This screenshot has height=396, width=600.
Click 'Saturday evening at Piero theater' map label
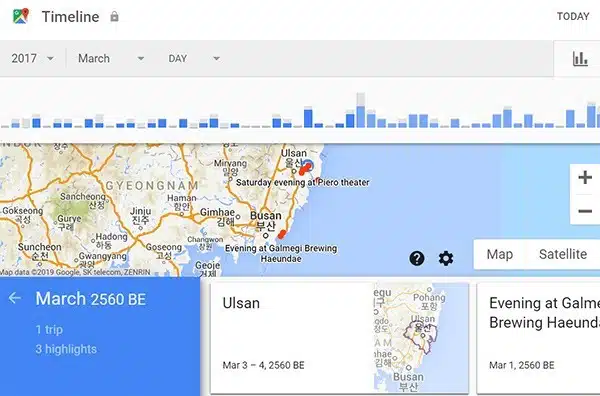click(302, 182)
